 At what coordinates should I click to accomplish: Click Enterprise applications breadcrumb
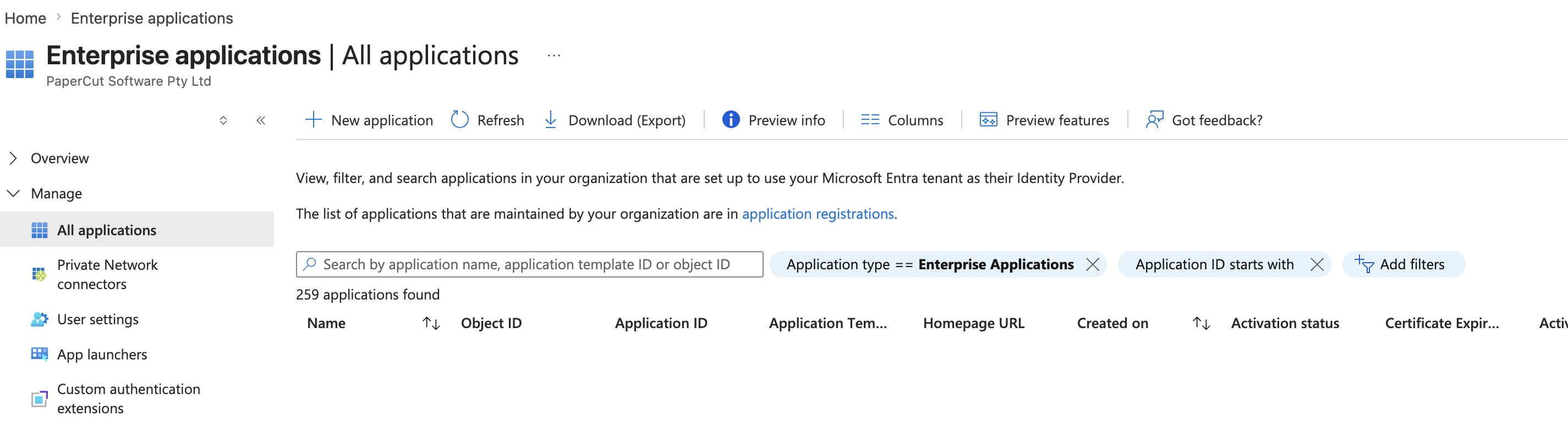pyautogui.click(x=151, y=18)
